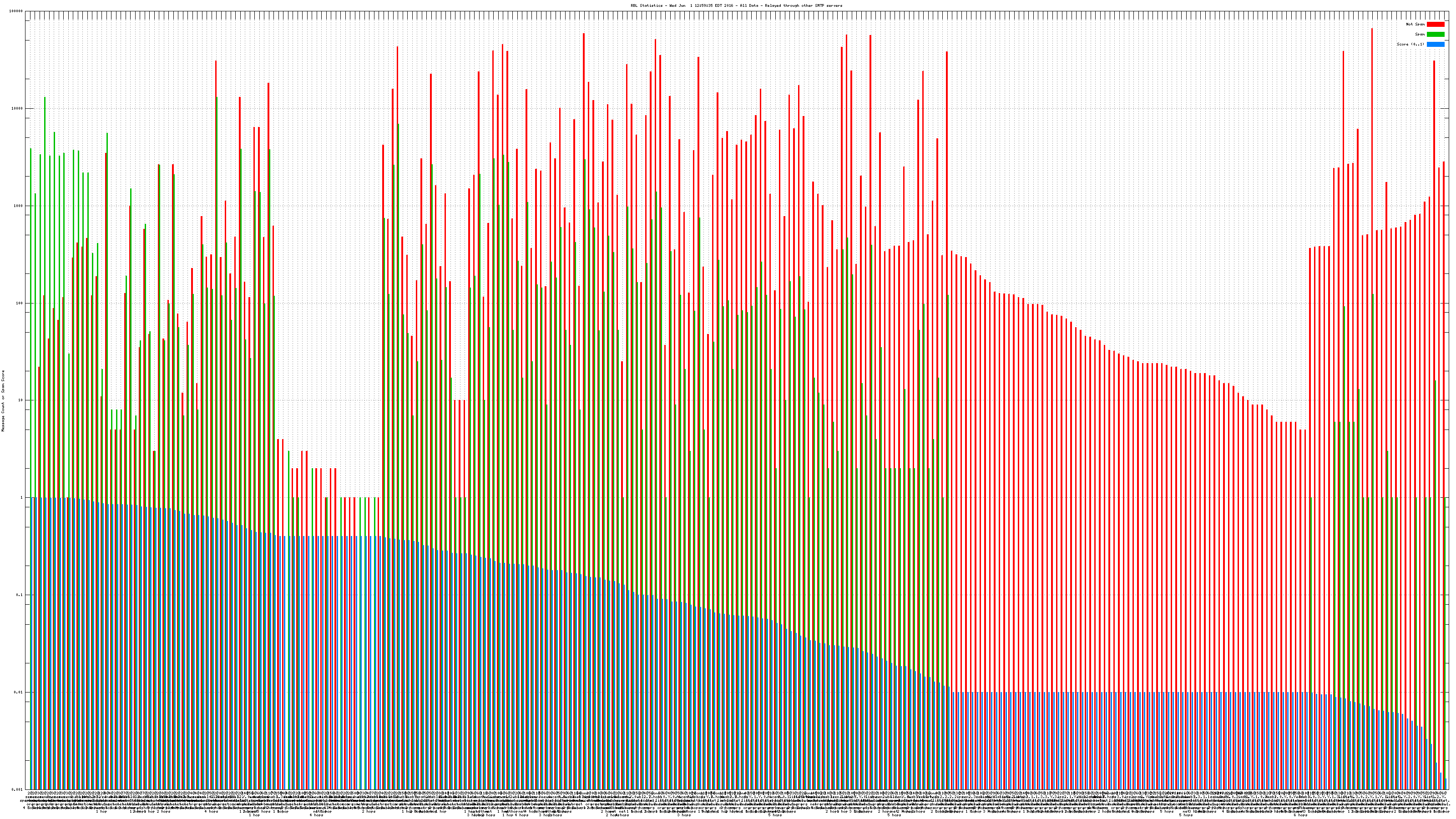The width and height of the screenshot is (1456, 819).
Task: Select the "Not Spam" legend label
Action: [1416, 24]
